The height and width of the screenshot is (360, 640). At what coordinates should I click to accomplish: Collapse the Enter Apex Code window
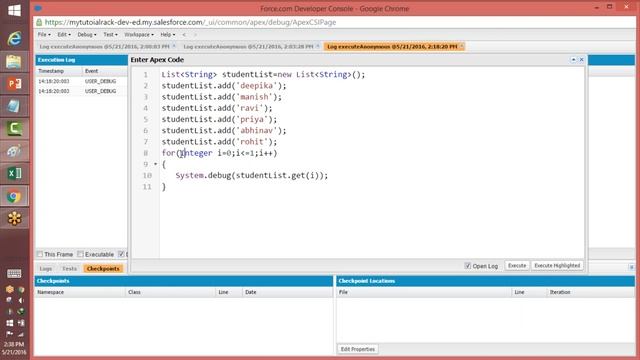point(573,60)
